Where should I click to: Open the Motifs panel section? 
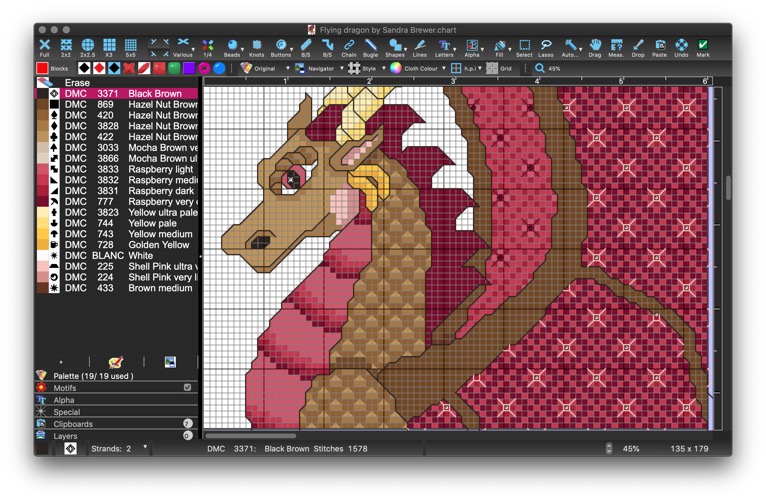tap(117, 388)
